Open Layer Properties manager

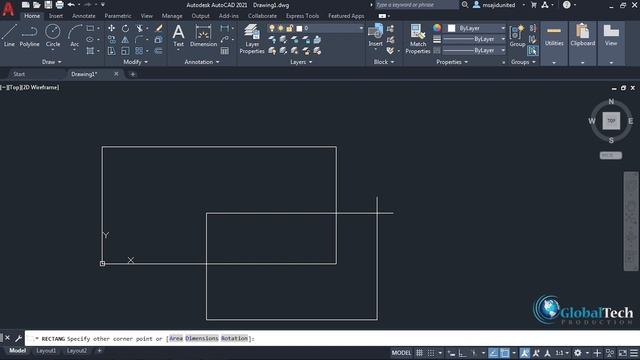pos(252,39)
